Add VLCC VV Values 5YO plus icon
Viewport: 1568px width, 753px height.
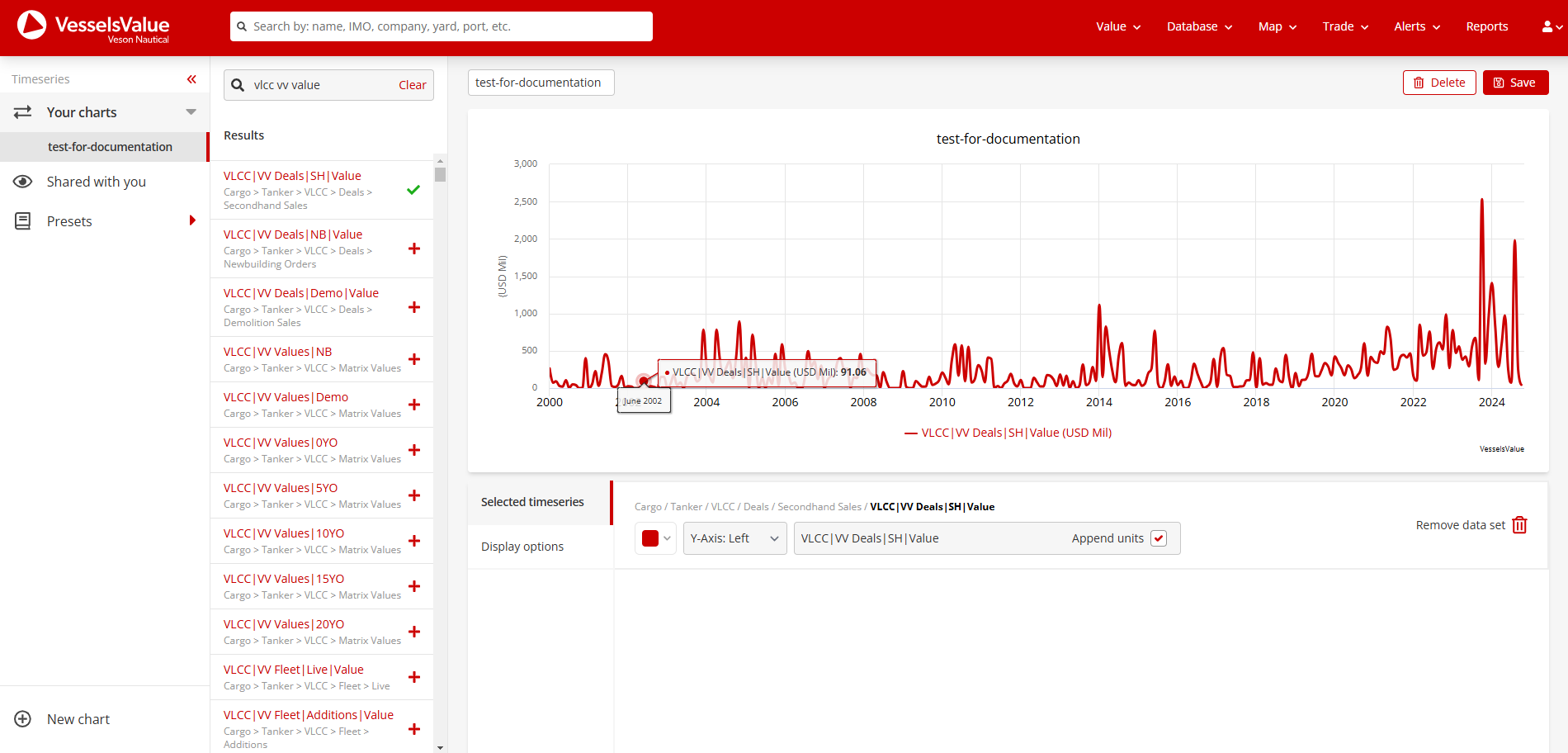414,495
